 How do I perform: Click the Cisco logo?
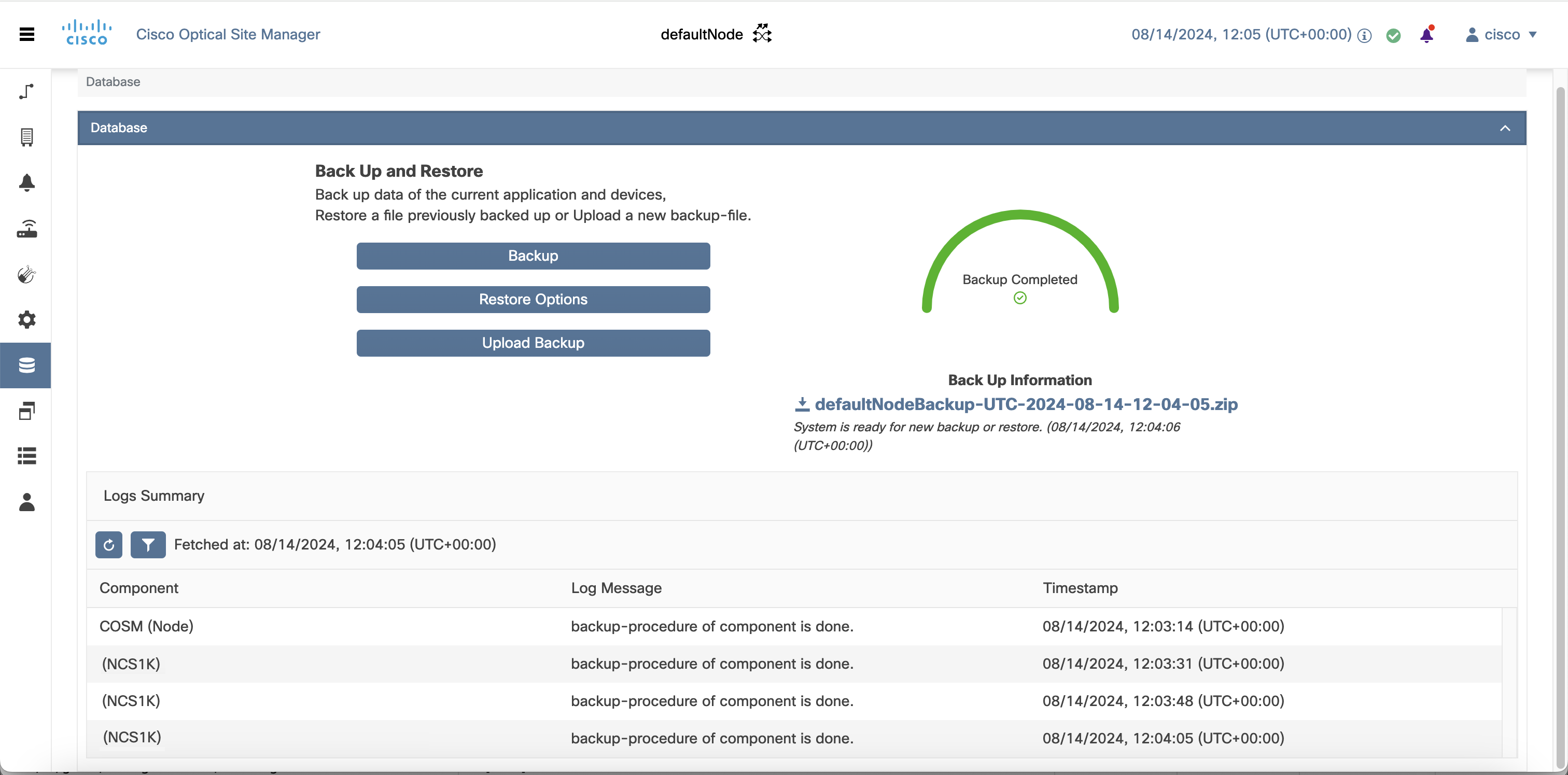tap(87, 33)
